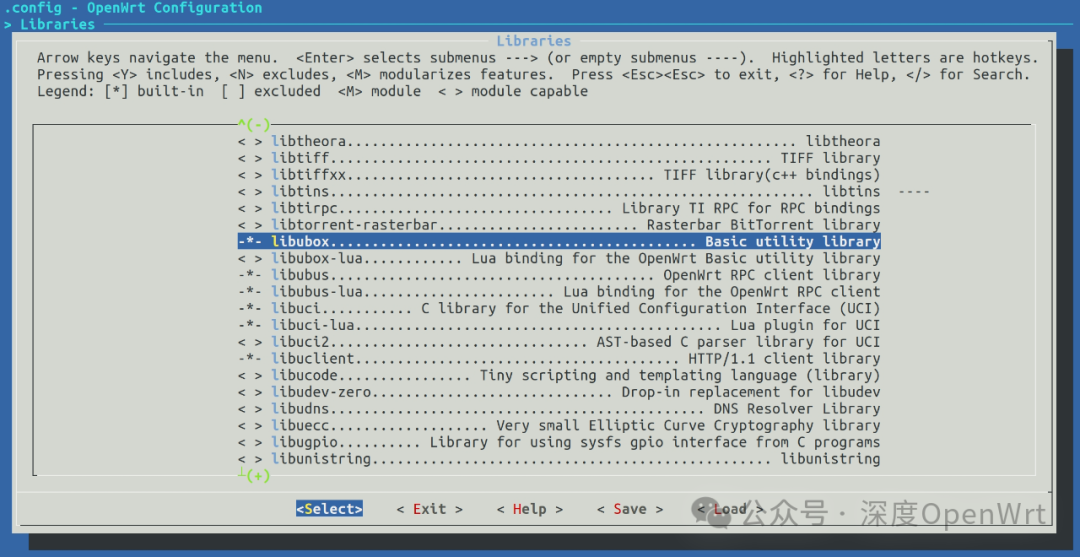Toggle the libtorrent-rasterbar selection bracket

pyautogui.click(x=250, y=225)
